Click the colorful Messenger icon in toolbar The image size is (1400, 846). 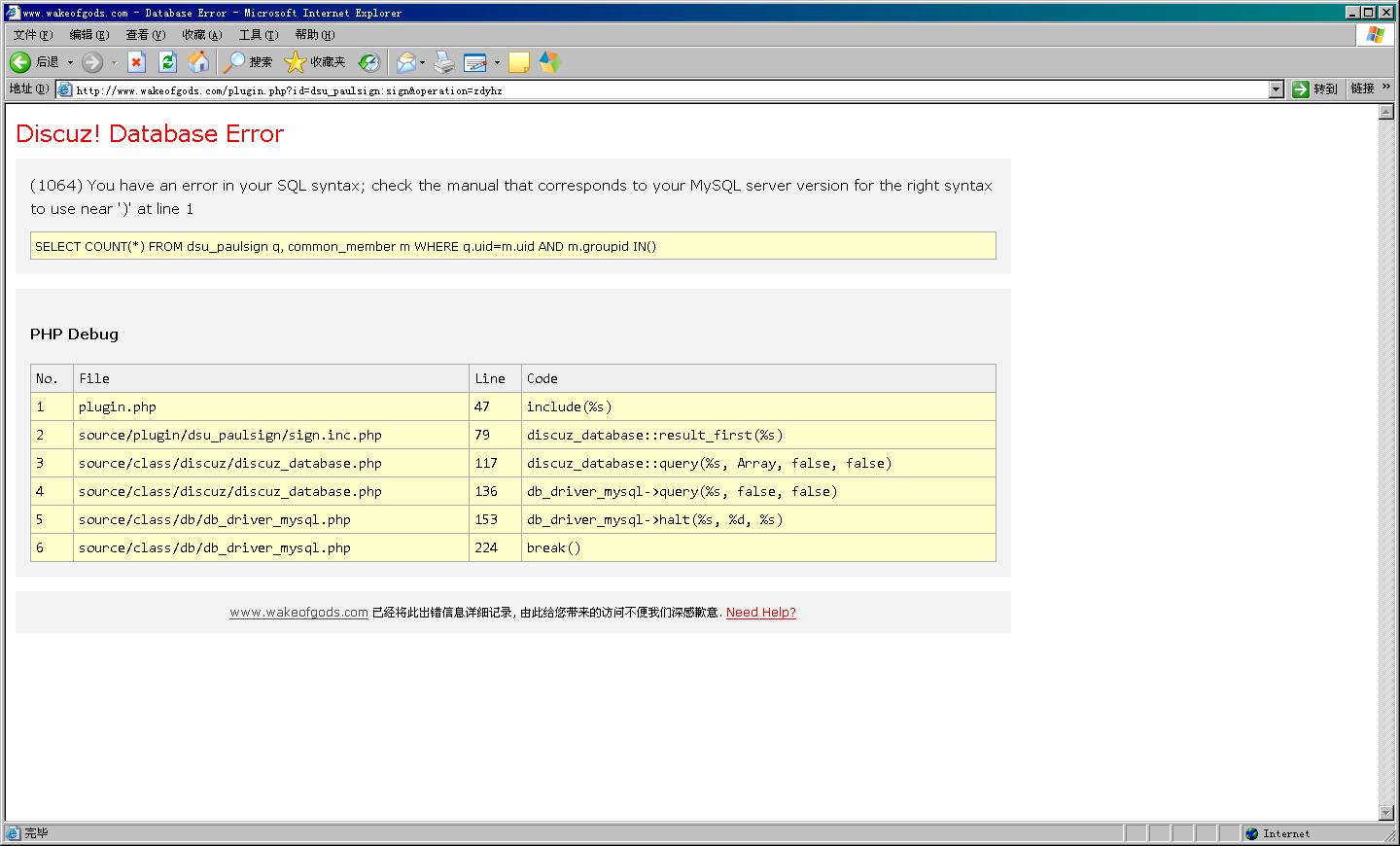[549, 62]
